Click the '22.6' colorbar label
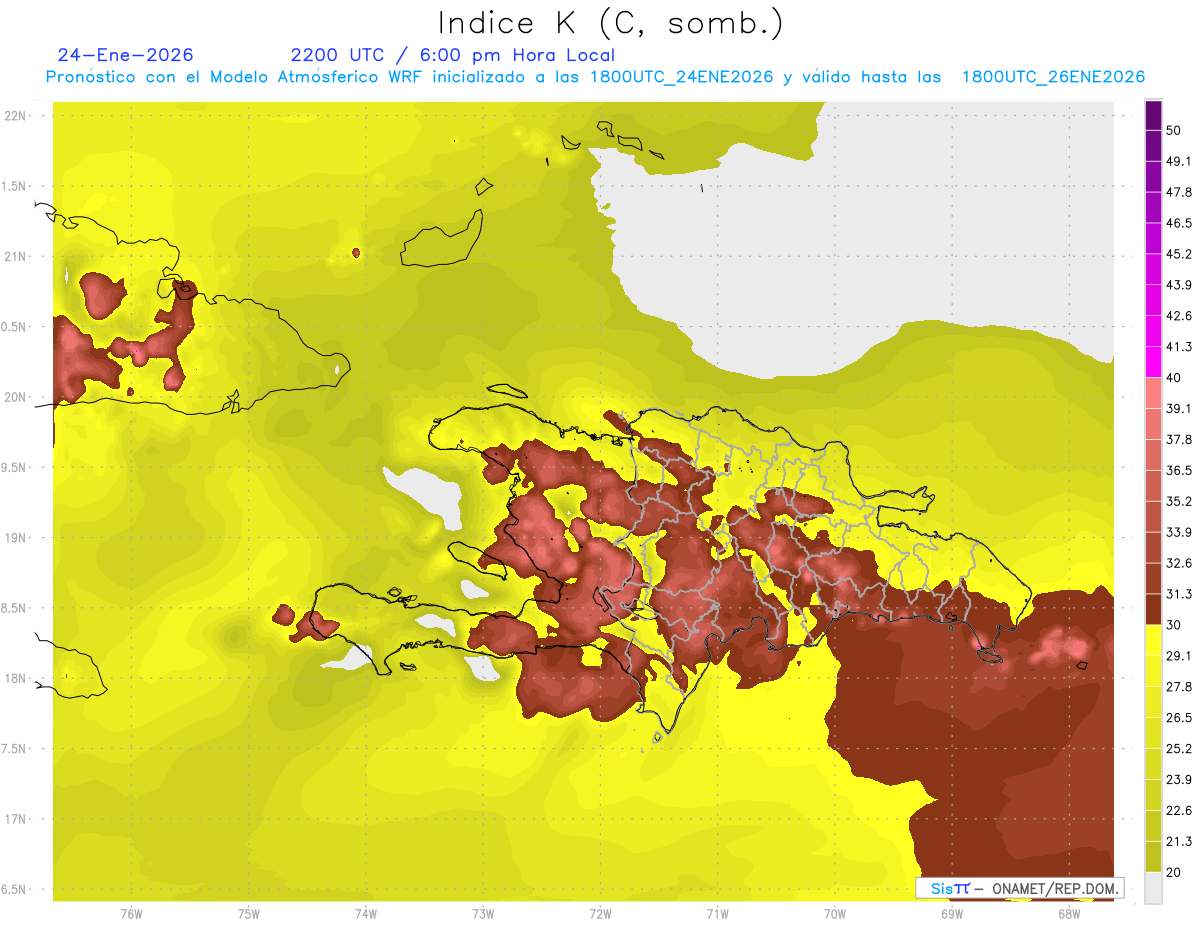The width and height of the screenshot is (1200, 927). 1179,810
